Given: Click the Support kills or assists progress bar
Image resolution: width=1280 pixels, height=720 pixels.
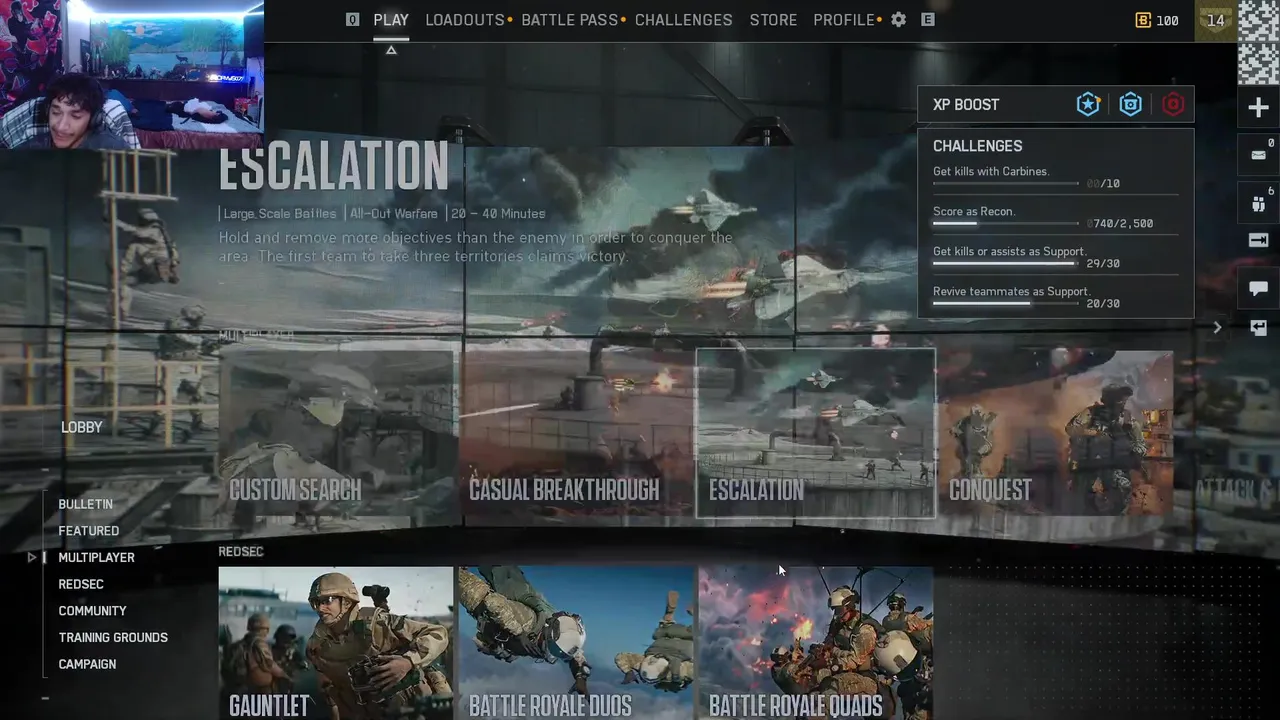Looking at the screenshot, I should tap(1006, 264).
